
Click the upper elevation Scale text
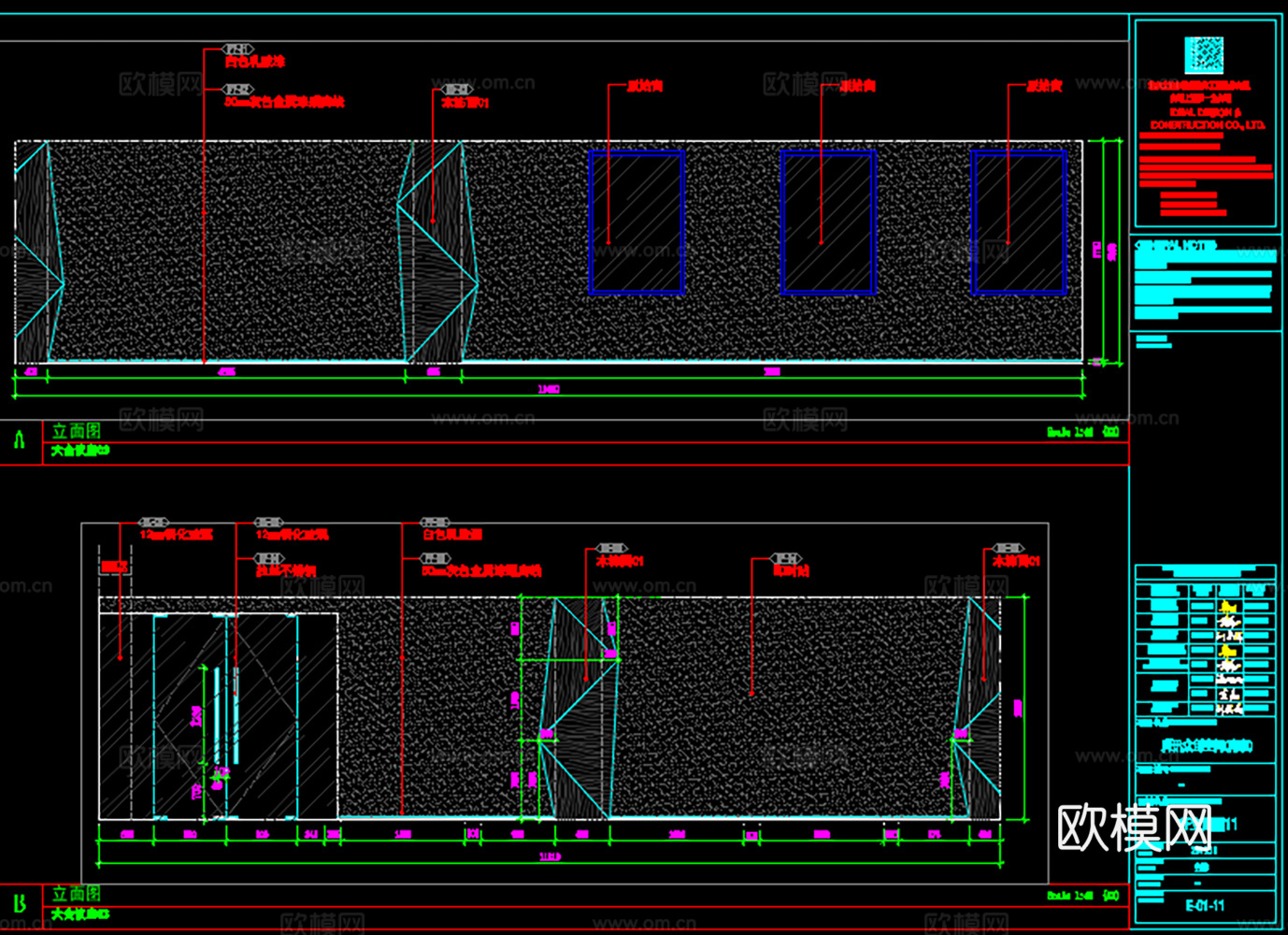point(1070,432)
